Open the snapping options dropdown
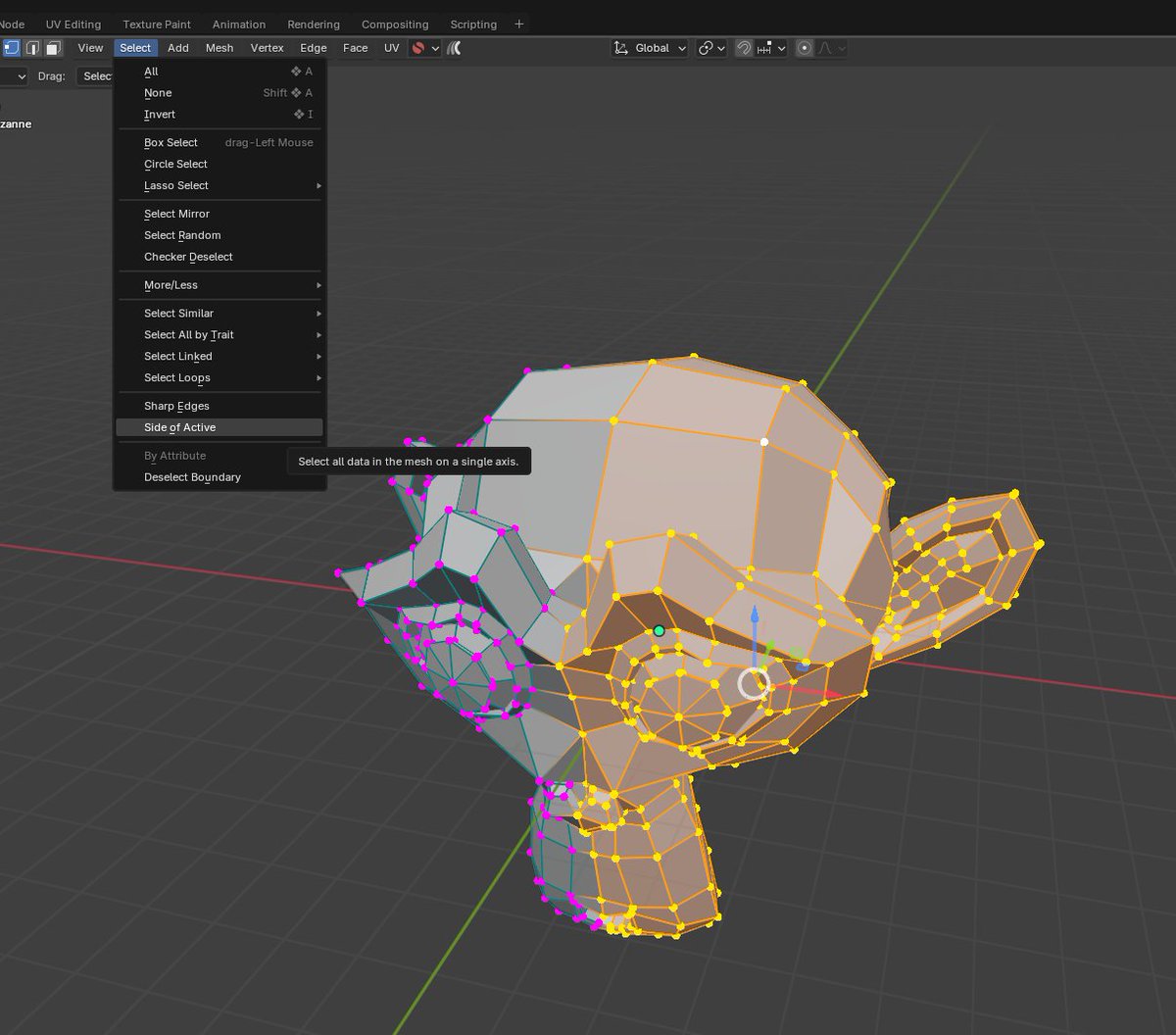1176x1035 pixels. pos(771,48)
